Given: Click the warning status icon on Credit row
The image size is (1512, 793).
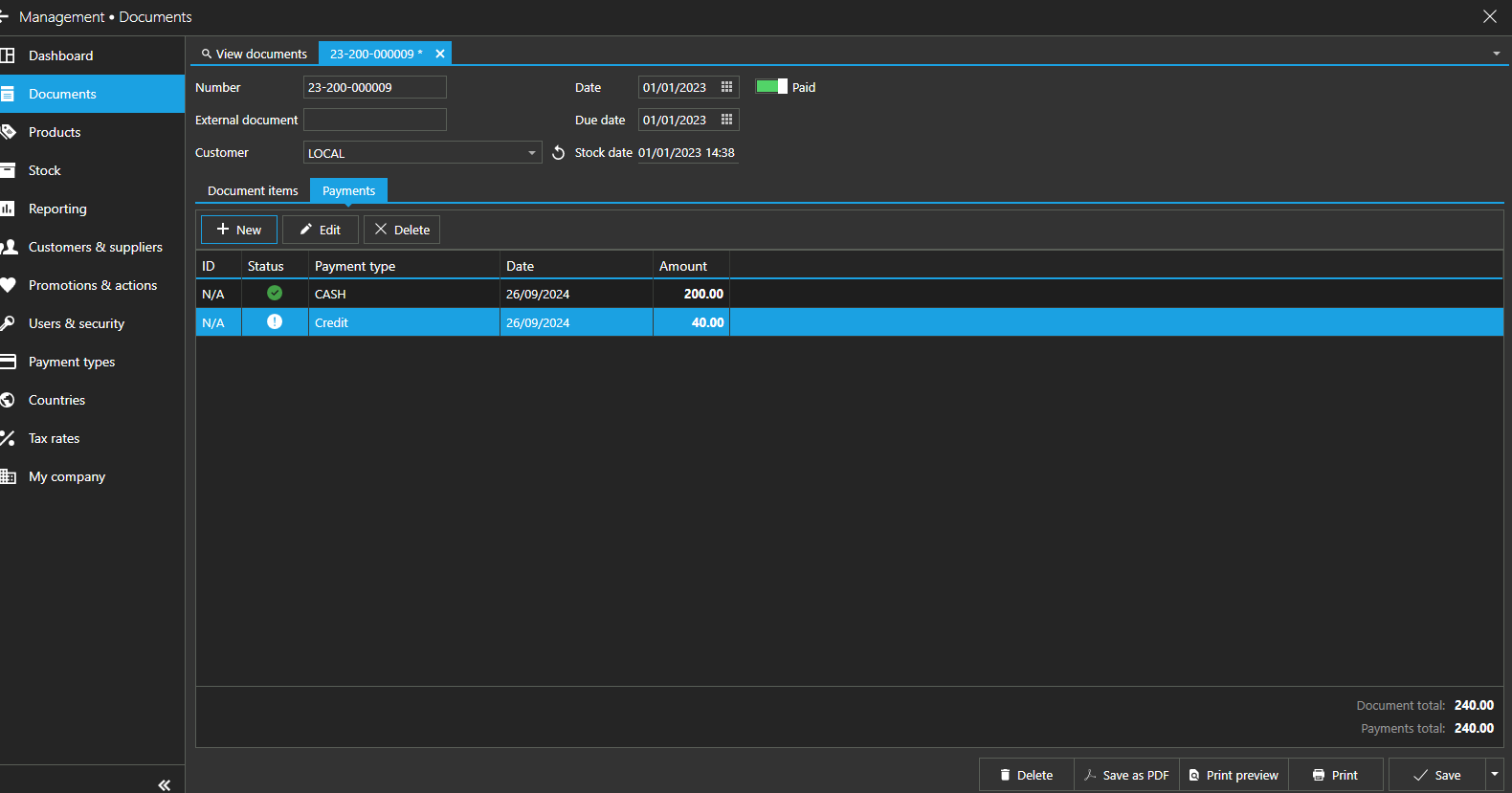Looking at the screenshot, I should pos(275,322).
